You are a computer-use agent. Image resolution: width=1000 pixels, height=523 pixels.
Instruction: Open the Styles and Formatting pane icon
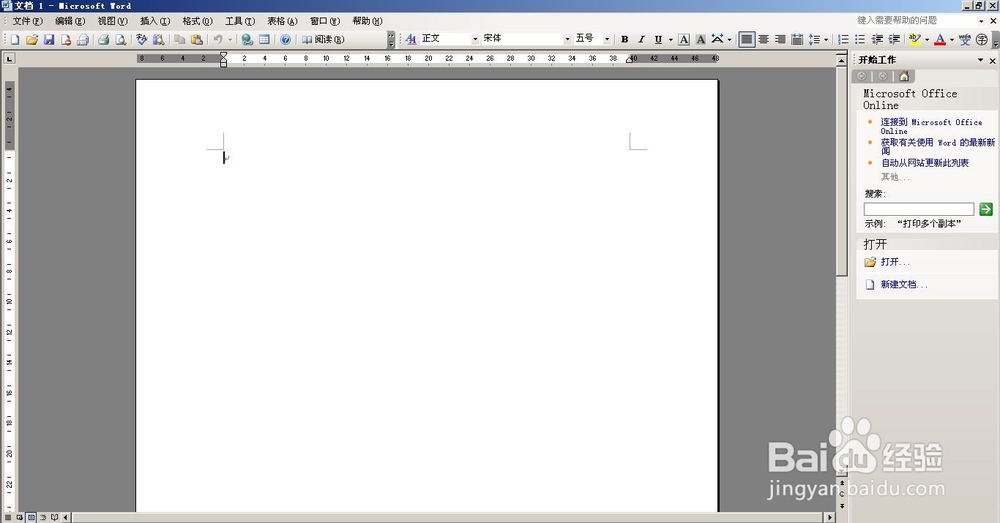click(411, 40)
